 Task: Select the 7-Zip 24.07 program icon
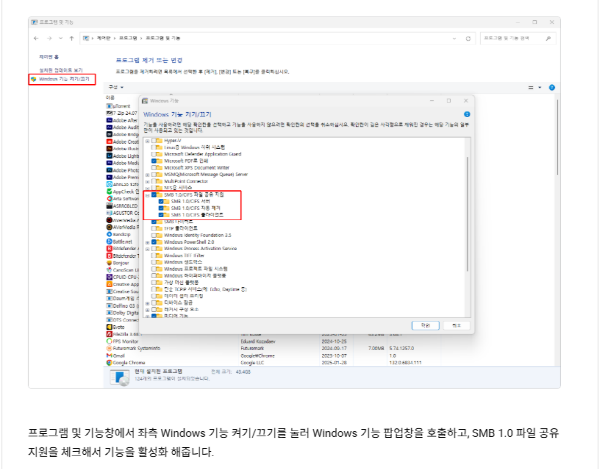(x=109, y=113)
